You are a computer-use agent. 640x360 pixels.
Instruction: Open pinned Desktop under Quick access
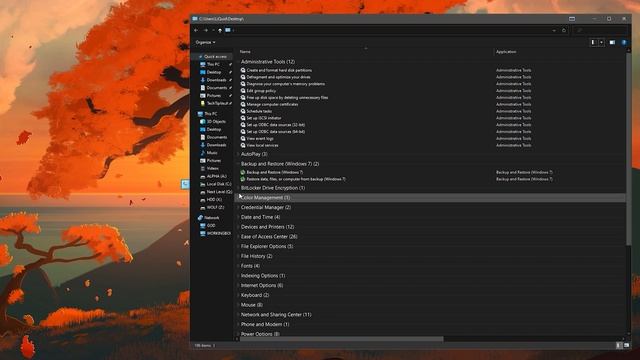click(213, 72)
